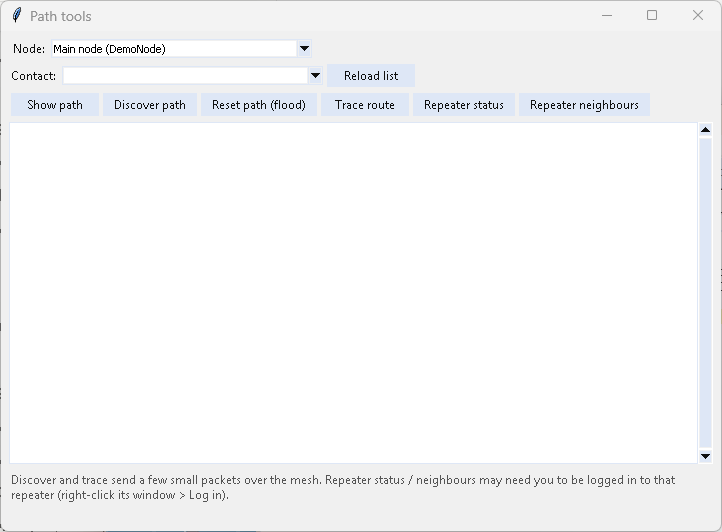This screenshot has height=532, width=722.
Task: Select the Node field showing Main node (DemoNode)
Action: (x=175, y=49)
